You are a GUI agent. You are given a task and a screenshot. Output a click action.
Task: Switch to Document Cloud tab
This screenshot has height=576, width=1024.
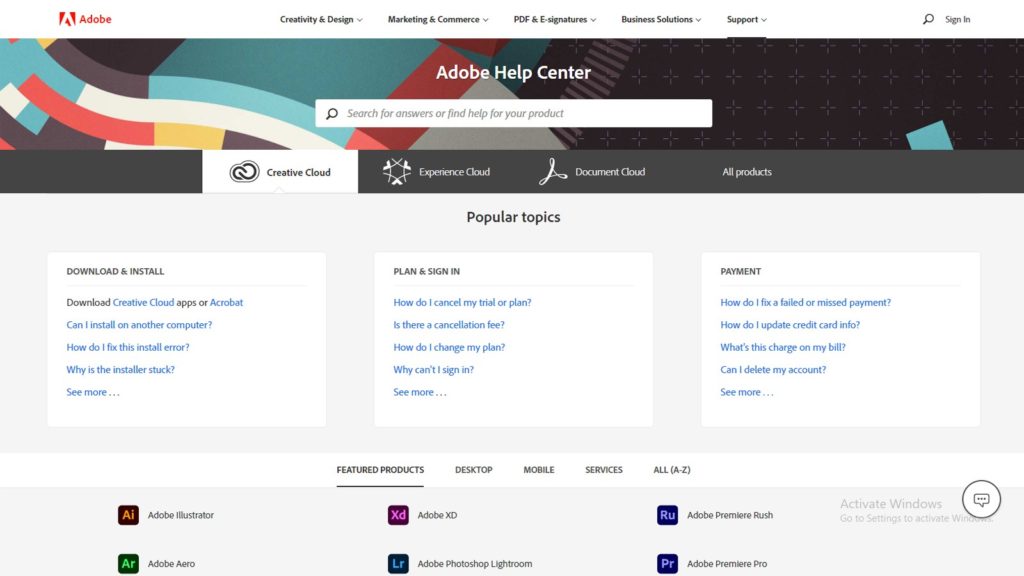click(x=592, y=172)
